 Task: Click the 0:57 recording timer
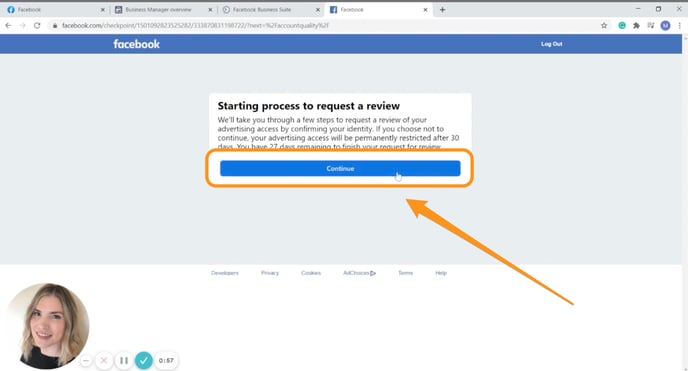click(x=166, y=360)
